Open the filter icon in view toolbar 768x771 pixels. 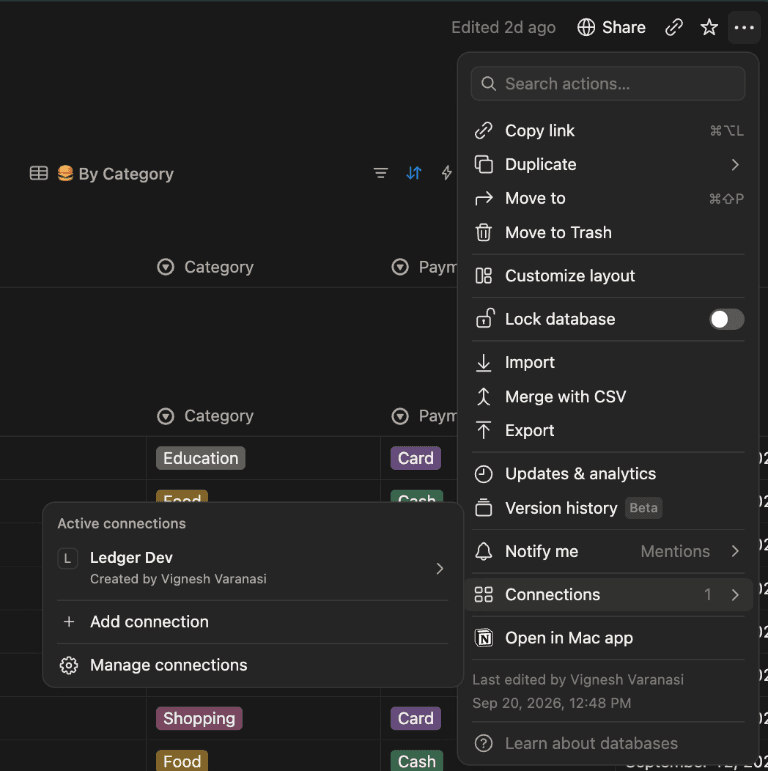tap(381, 173)
